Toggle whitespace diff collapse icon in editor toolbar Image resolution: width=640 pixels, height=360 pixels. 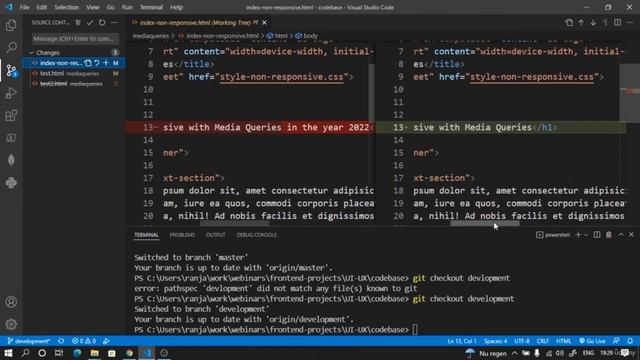click(605, 23)
